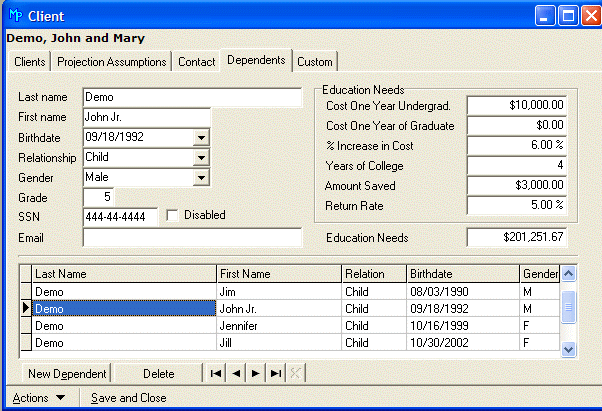Click the Last Name column header
Viewport: 602px width, 411px height.
(x=124, y=274)
